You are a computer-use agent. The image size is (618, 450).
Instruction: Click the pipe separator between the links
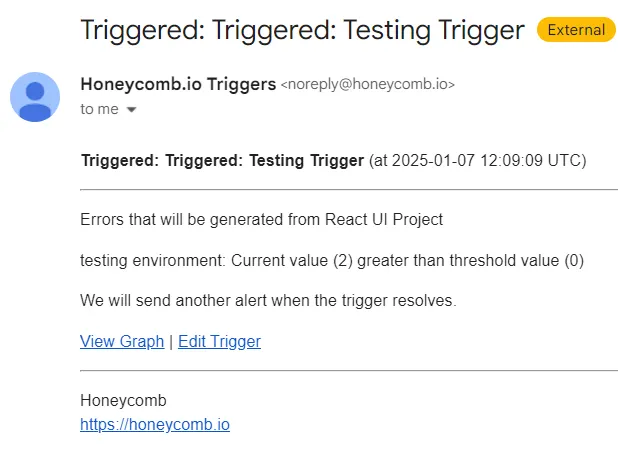click(171, 341)
